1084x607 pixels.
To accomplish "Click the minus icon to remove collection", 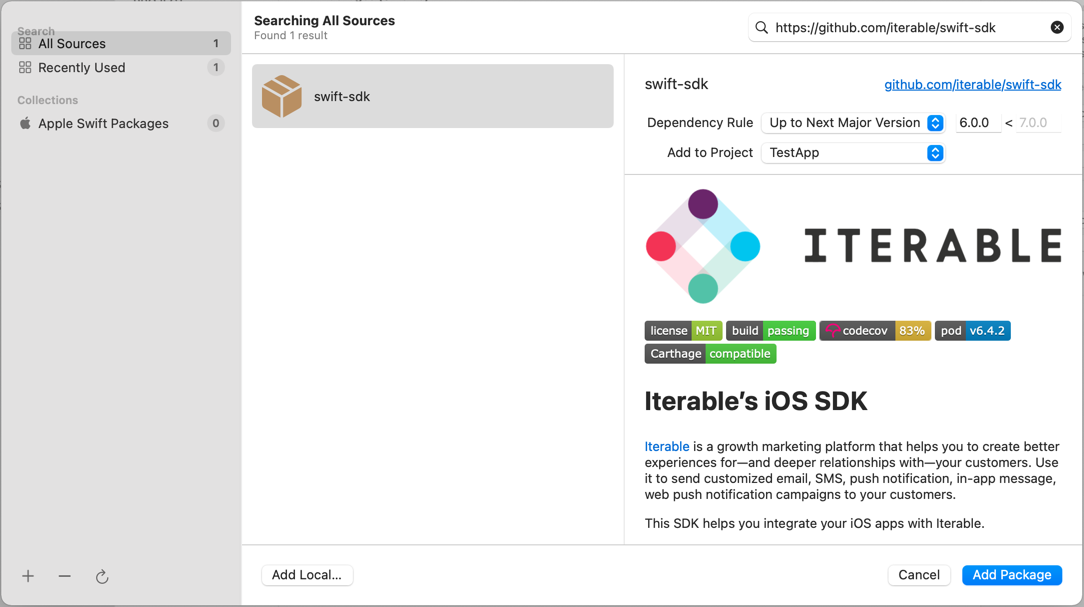I will (64, 576).
